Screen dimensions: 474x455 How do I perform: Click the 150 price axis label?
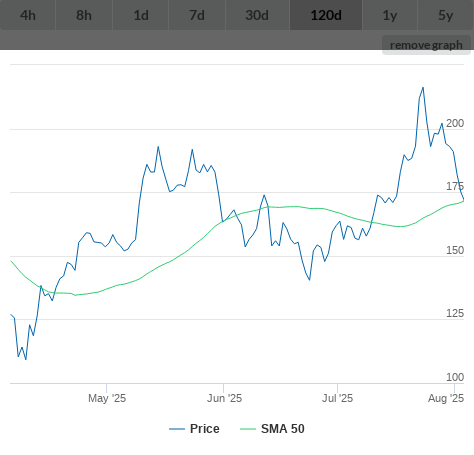(x=455, y=250)
